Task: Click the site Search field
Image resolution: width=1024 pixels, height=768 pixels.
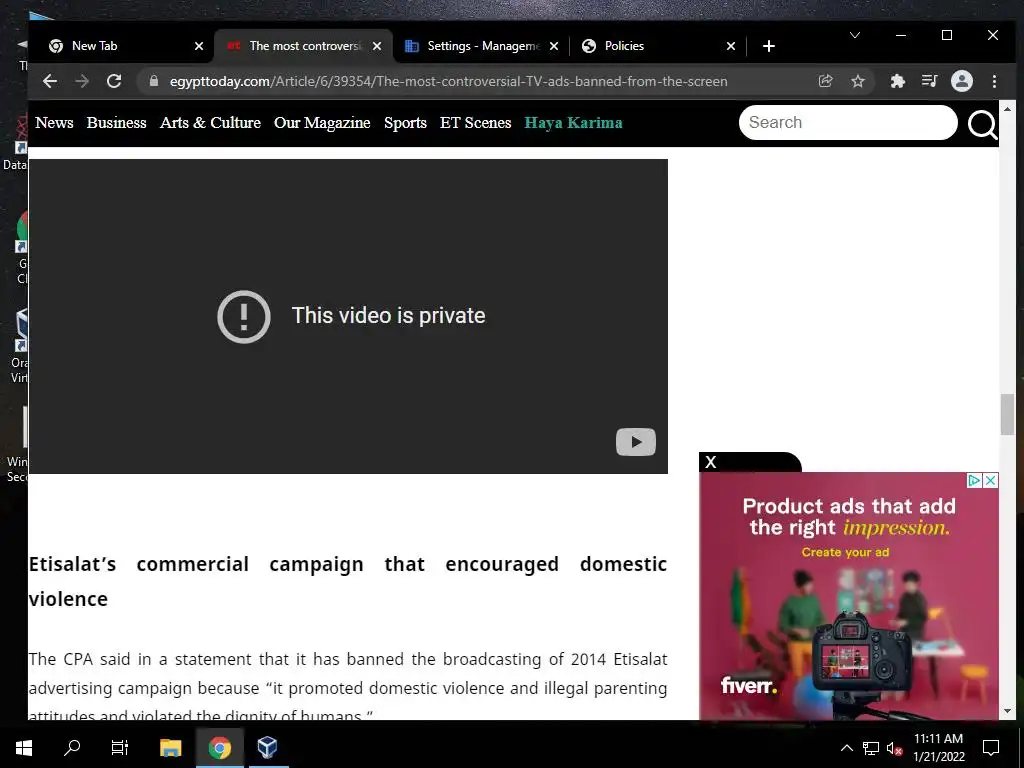Action: click(x=848, y=122)
